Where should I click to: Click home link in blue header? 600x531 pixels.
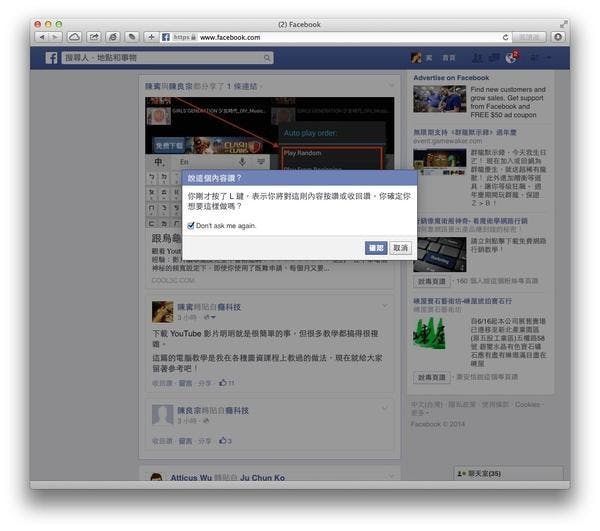tap(449, 58)
